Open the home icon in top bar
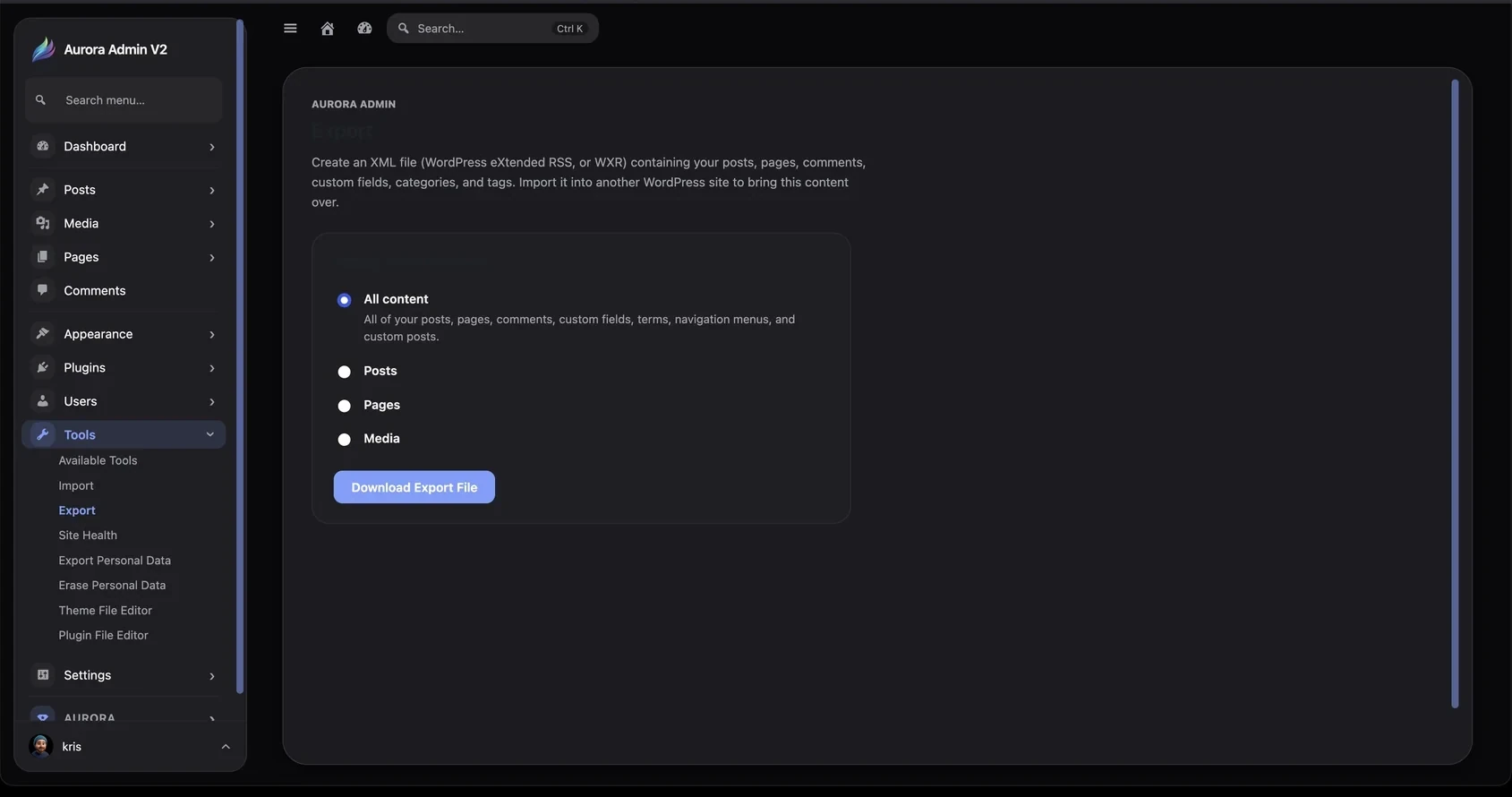This screenshot has height=797, width=1512. (328, 29)
